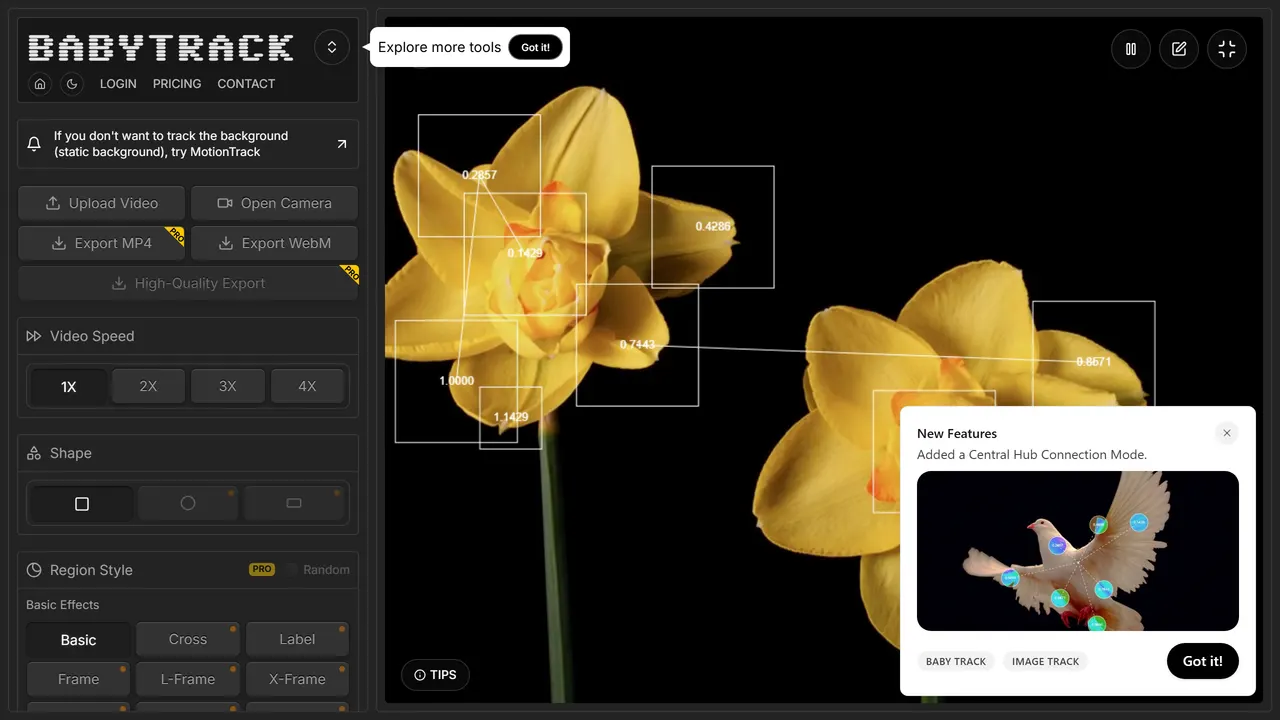
Task: Choose the Frame region effect
Action: point(79,679)
